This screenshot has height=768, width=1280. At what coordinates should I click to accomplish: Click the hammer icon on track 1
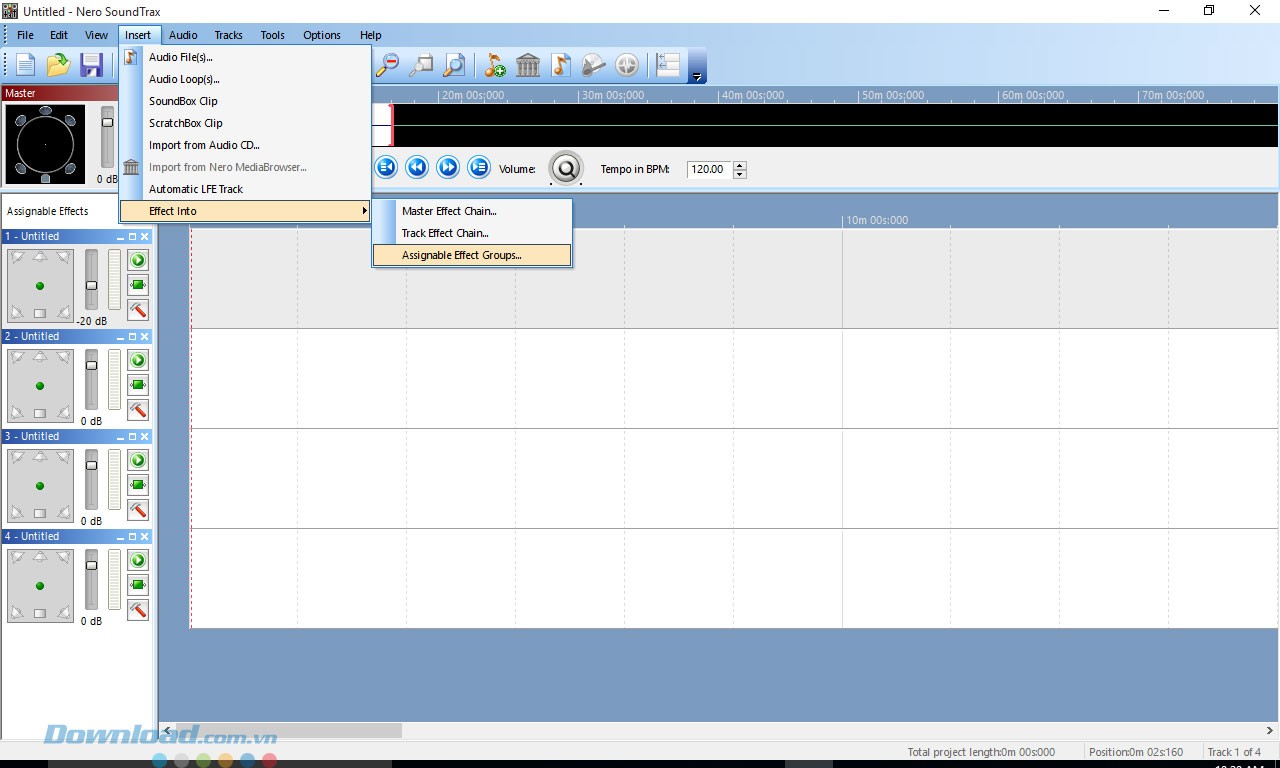138,310
